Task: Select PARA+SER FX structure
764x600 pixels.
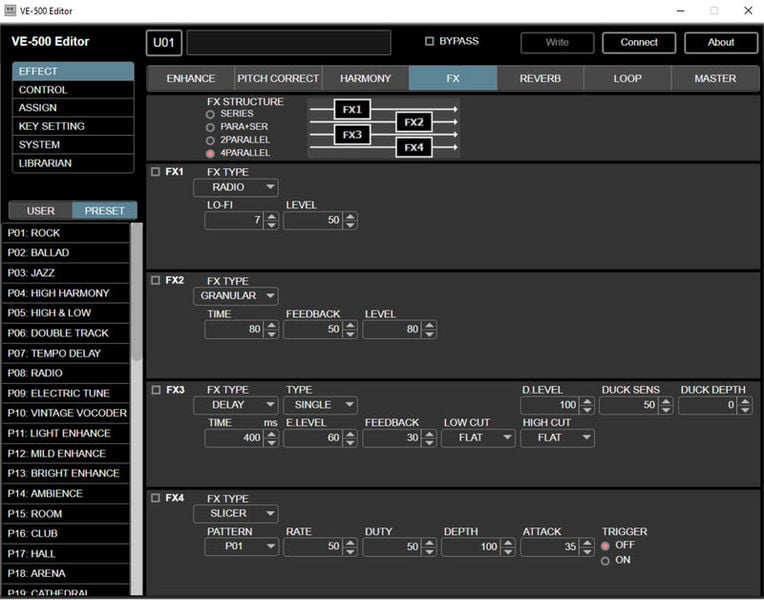Action: pos(210,127)
